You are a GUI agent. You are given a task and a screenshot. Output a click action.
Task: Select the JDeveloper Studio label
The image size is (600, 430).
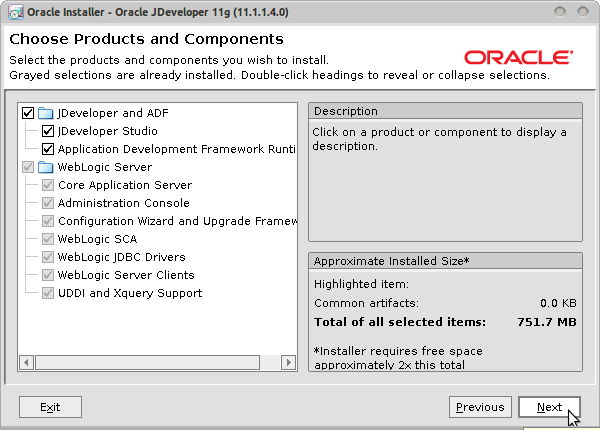click(x=108, y=131)
